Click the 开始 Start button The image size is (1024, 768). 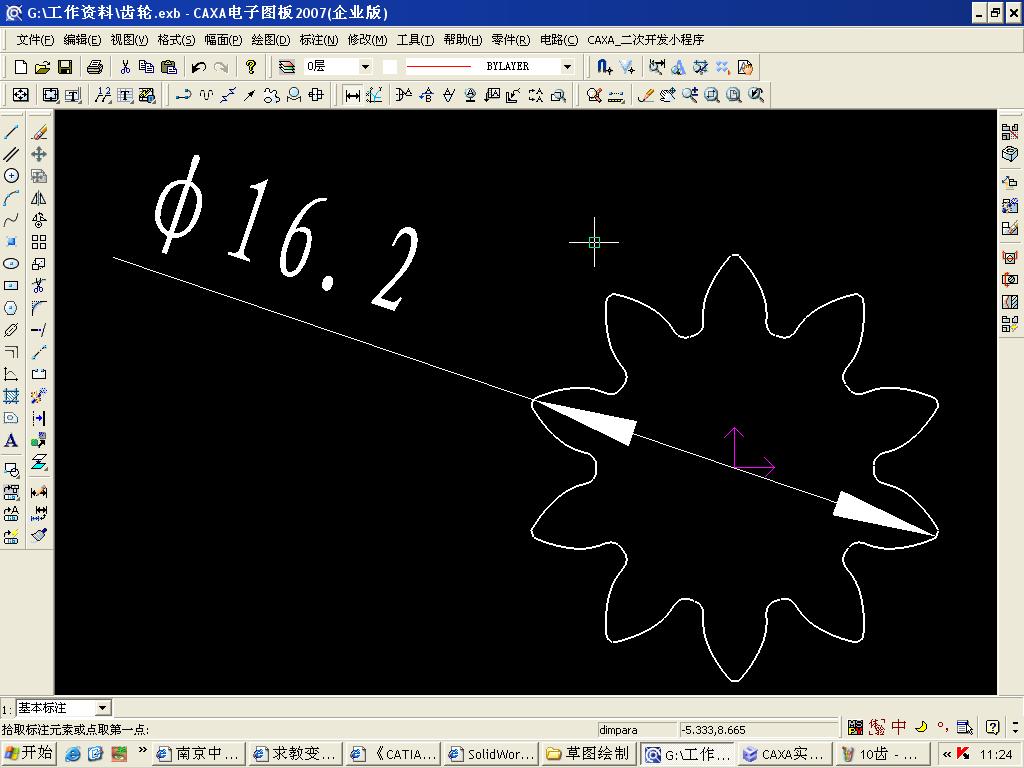point(28,753)
